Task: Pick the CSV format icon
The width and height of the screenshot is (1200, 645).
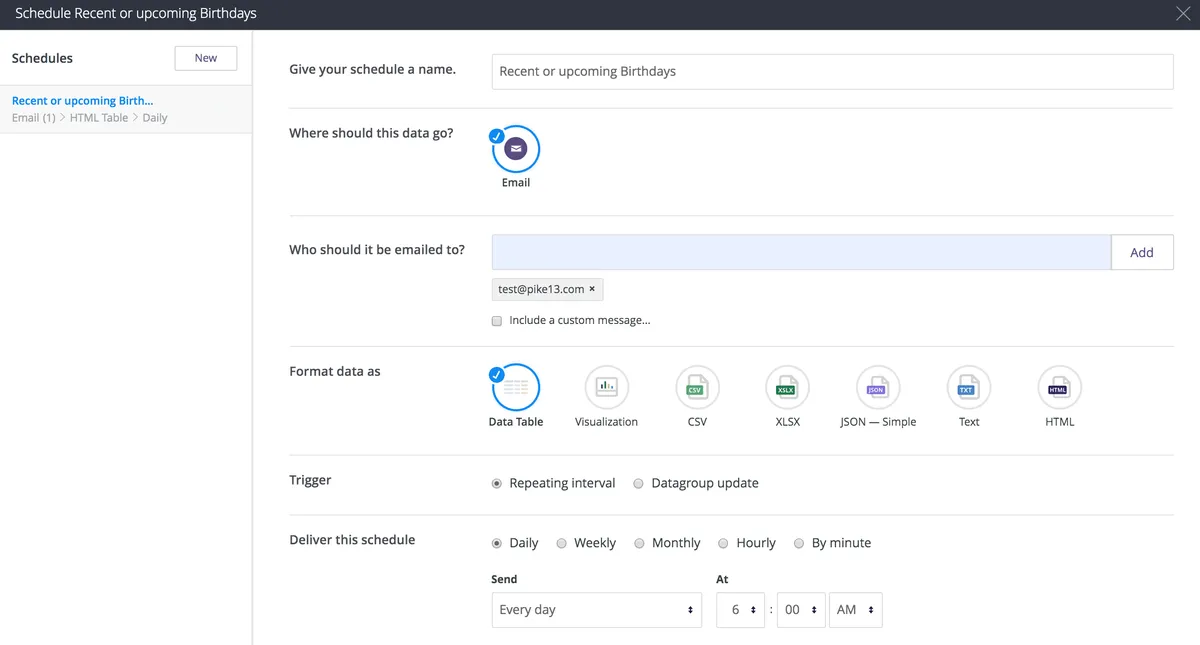Action: pos(697,388)
